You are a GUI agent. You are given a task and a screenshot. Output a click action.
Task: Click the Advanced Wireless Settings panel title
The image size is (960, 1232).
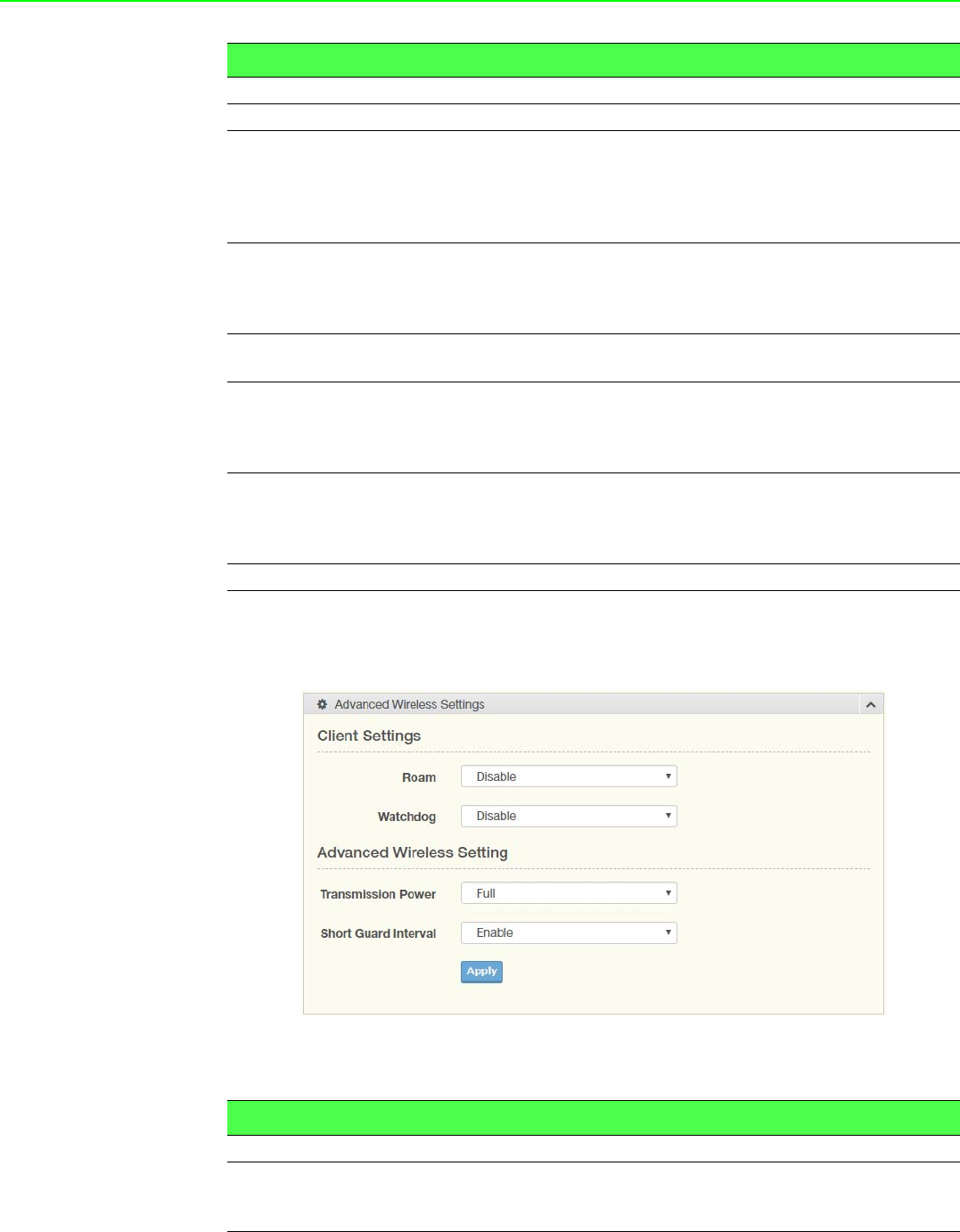pyautogui.click(x=409, y=704)
